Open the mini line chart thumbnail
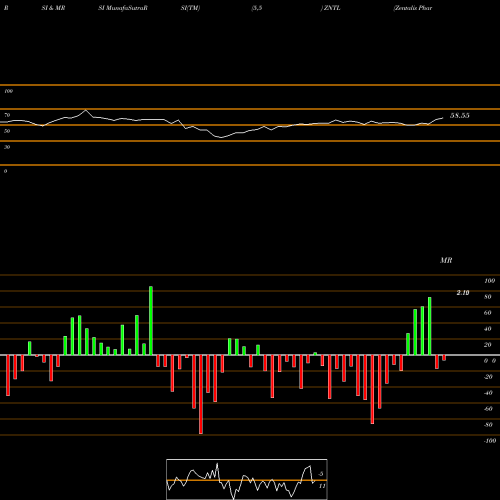Screen dimensions: 500x500 tap(247, 479)
